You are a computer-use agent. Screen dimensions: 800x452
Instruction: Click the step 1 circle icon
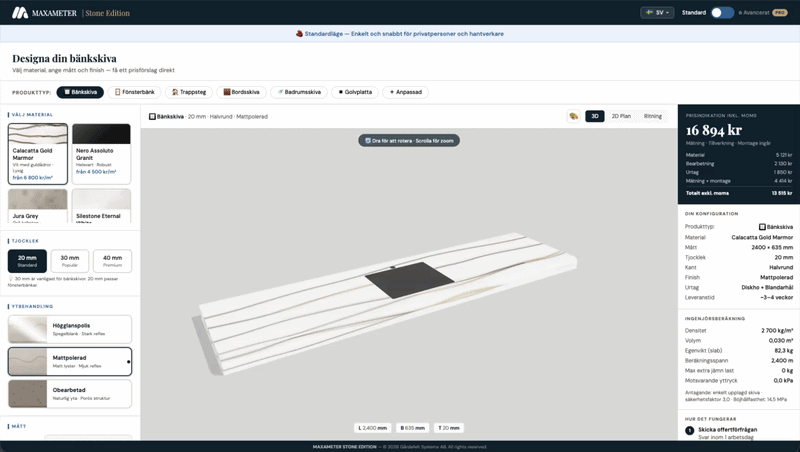[690, 431]
